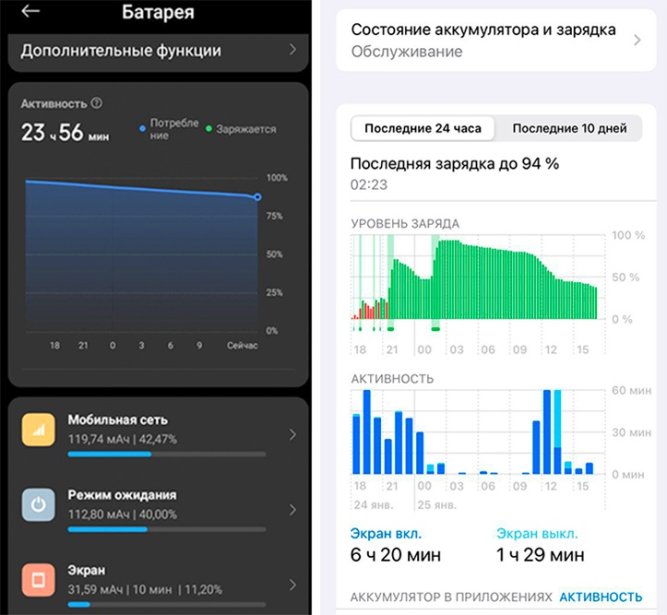Switch to Последние 24 часа tab

(x=423, y=128)
